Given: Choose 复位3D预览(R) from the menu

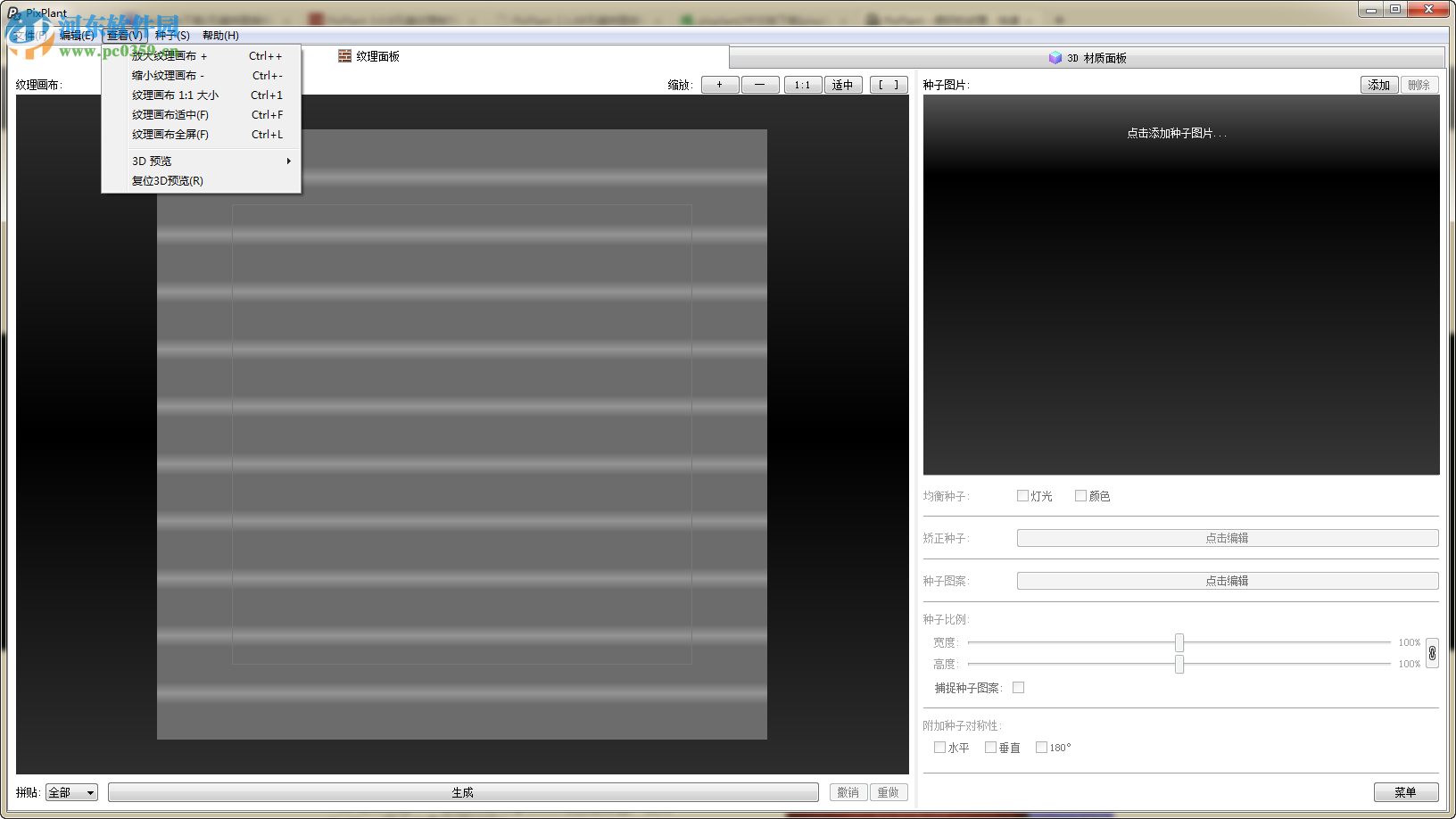Looking at the screenshot, I should [202, 181].
